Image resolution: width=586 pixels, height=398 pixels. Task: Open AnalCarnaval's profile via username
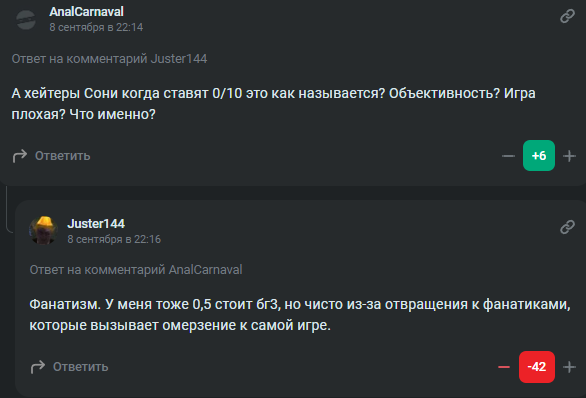(86, 12)
